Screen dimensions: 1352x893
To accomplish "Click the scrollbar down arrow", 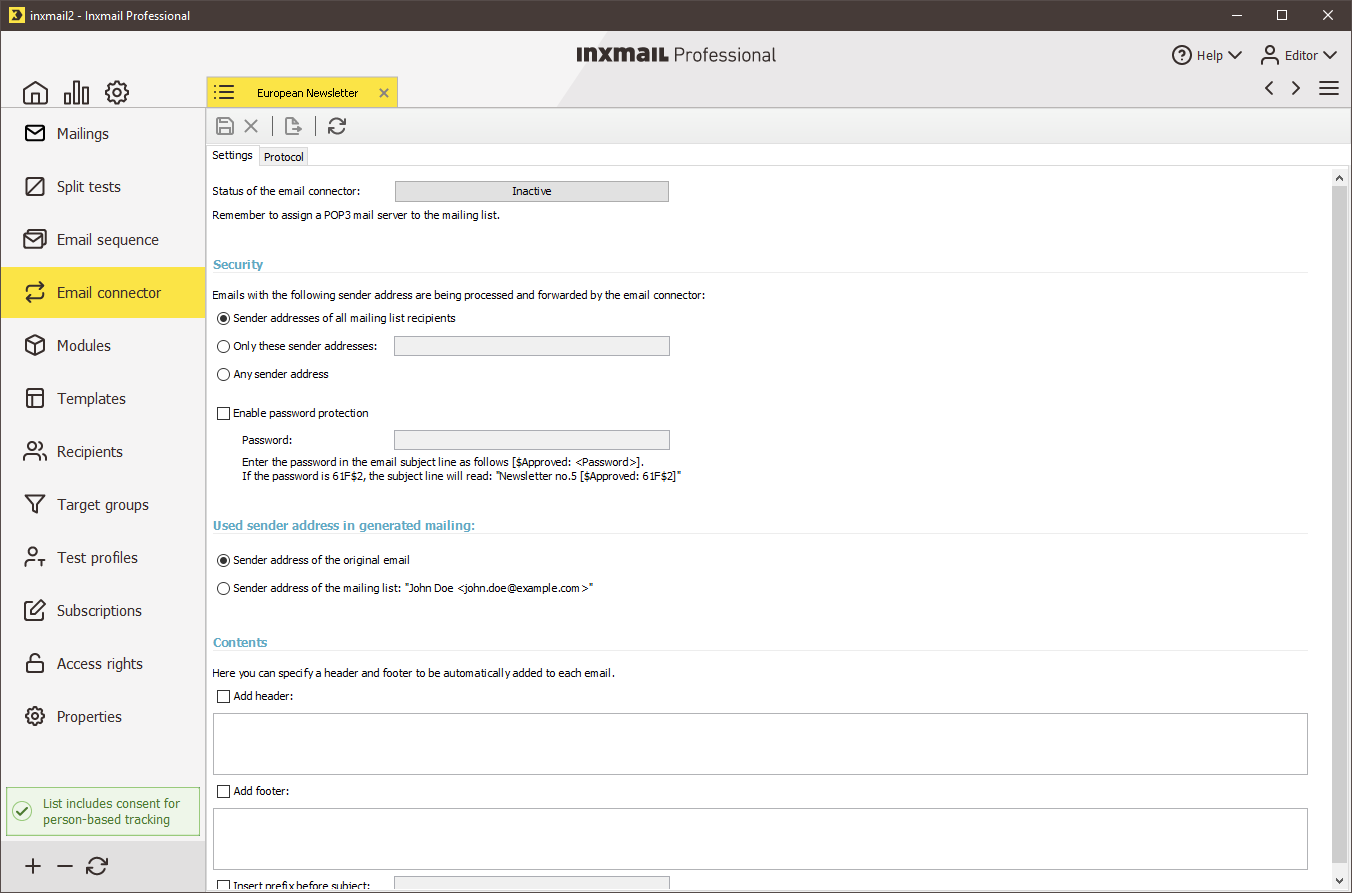I will coord(1340,881).
